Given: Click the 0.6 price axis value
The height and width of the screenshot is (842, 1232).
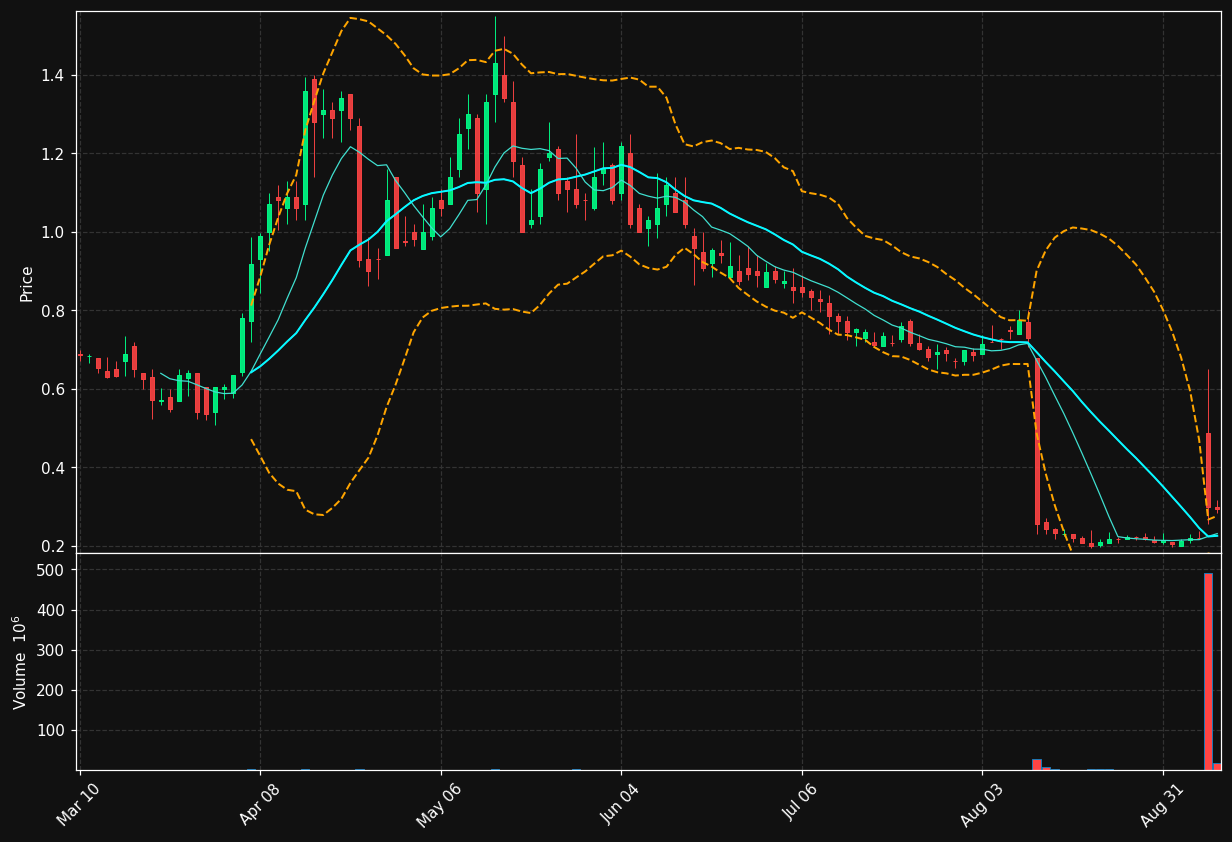Looking at the screenshot, I should coord(52,390).
